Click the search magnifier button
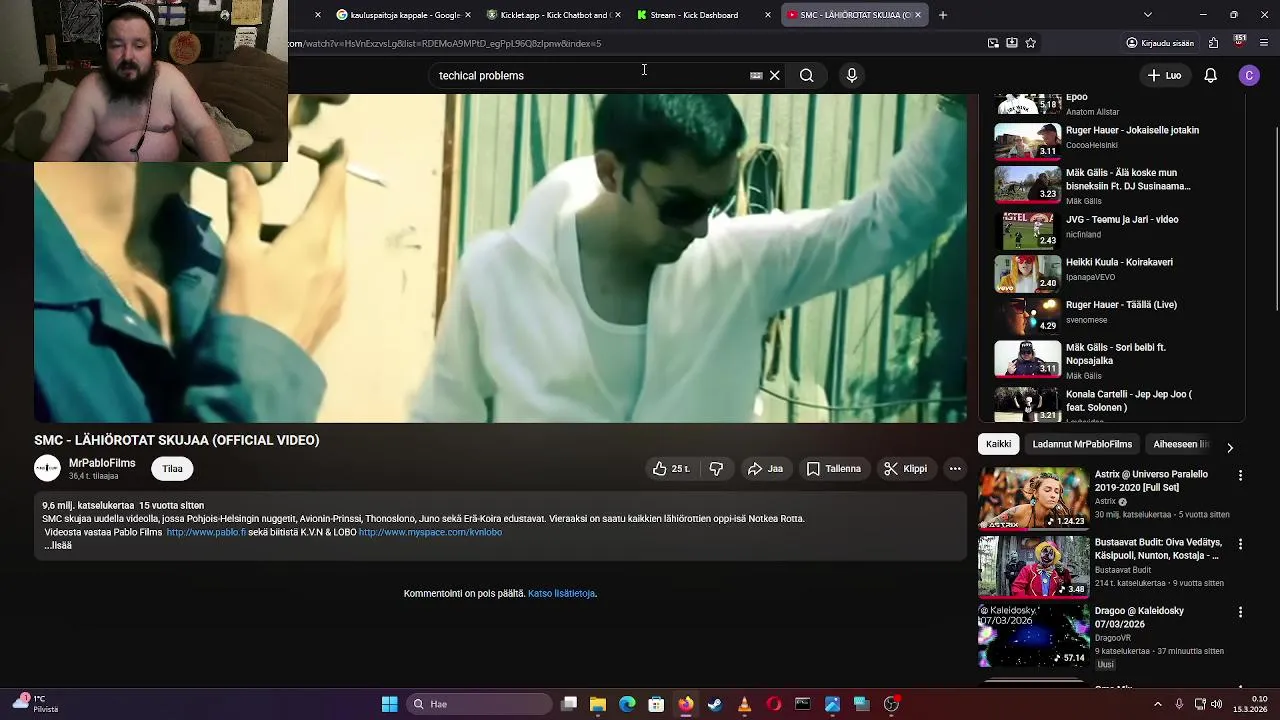Viewport: 1280px width, 720px height. tap(806, 75)
